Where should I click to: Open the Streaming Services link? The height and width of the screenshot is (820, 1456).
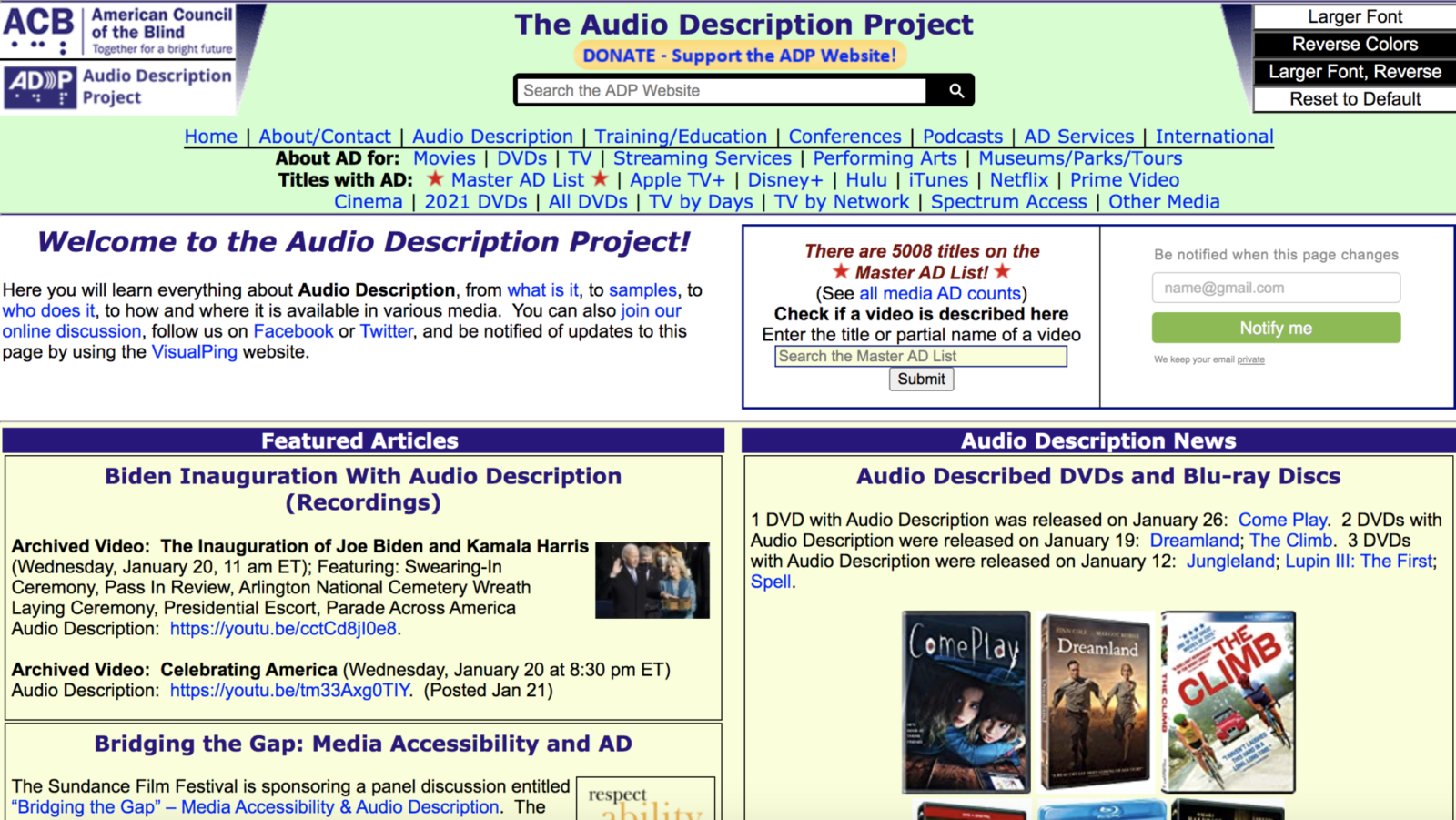point(702,158)
